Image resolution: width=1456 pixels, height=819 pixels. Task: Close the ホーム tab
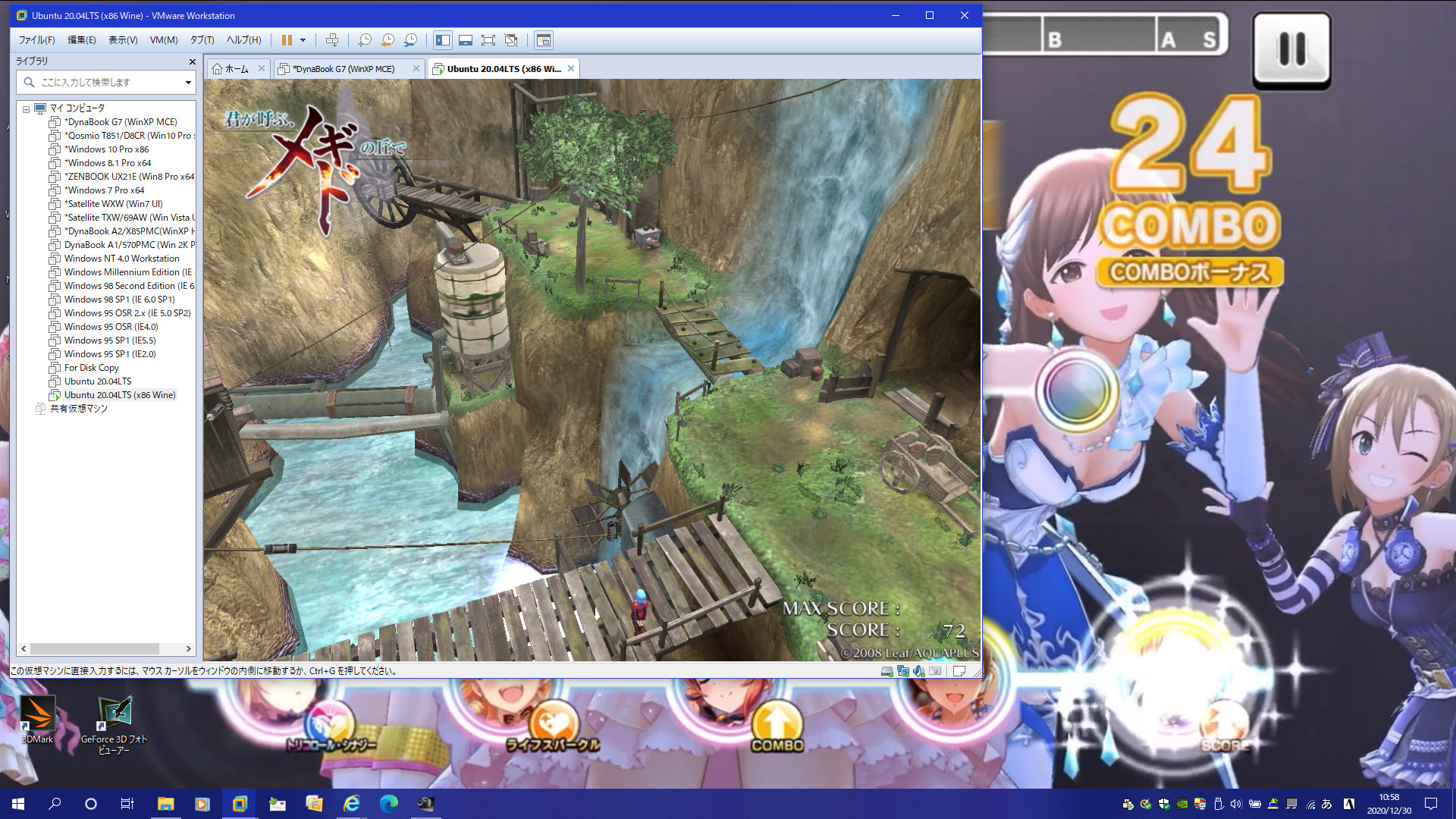tap(262, 68)
